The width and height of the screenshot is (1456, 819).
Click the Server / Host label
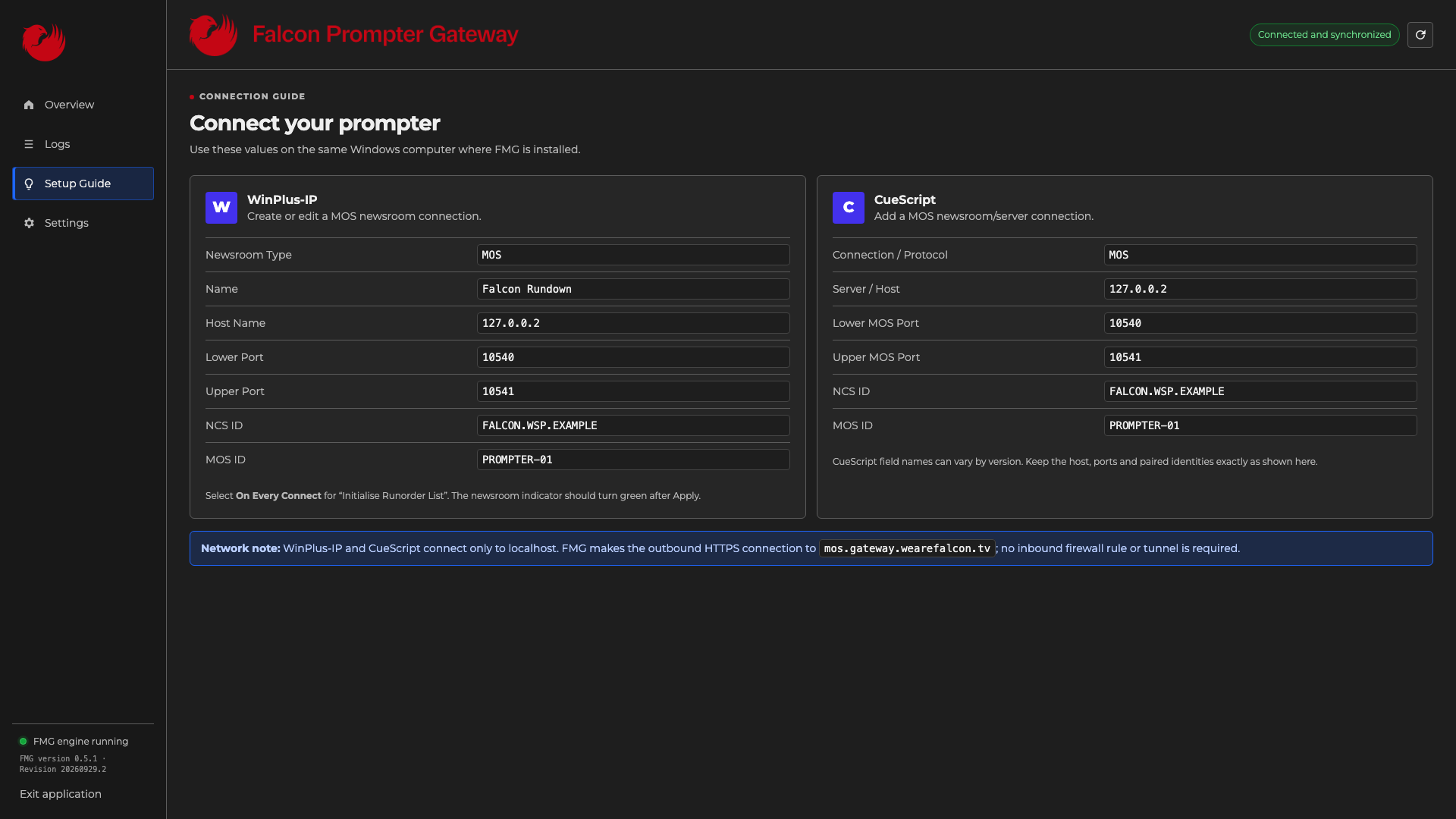(x=866, y=289)
